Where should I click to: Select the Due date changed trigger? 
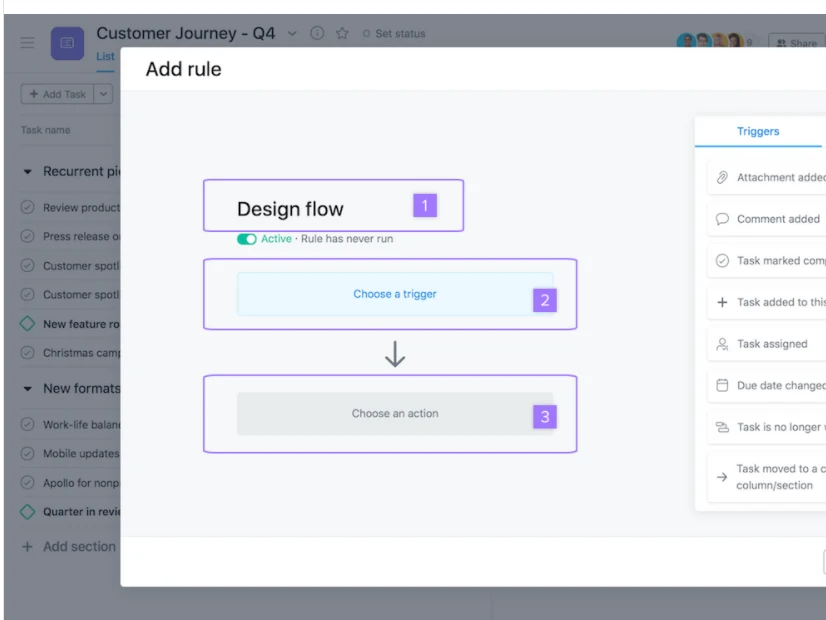coord(766,386)
